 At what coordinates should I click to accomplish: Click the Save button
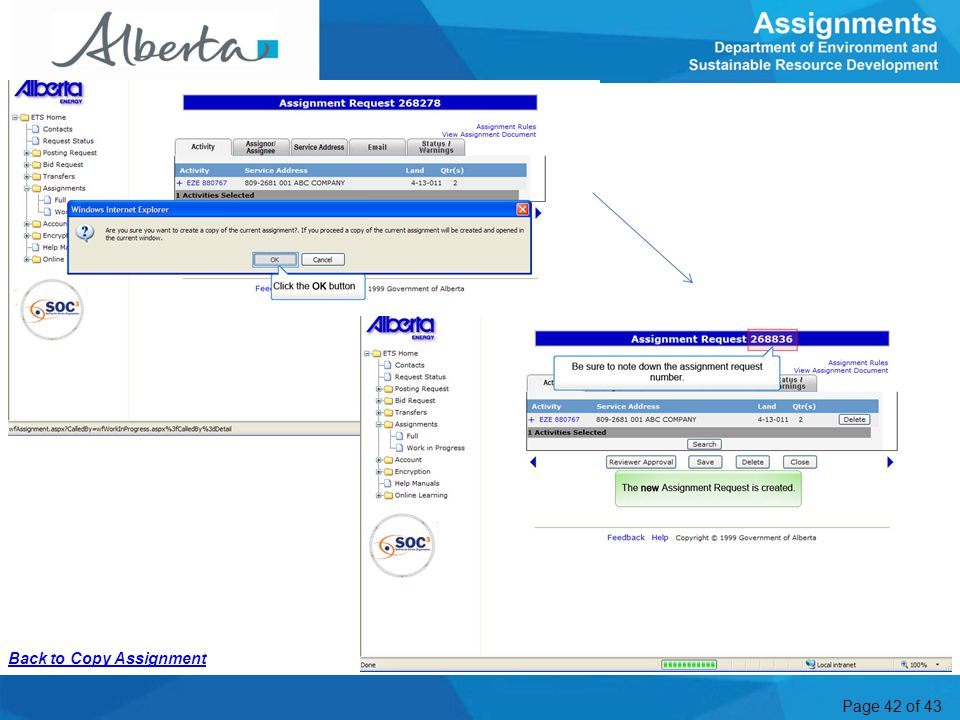(x=705, y=462)
